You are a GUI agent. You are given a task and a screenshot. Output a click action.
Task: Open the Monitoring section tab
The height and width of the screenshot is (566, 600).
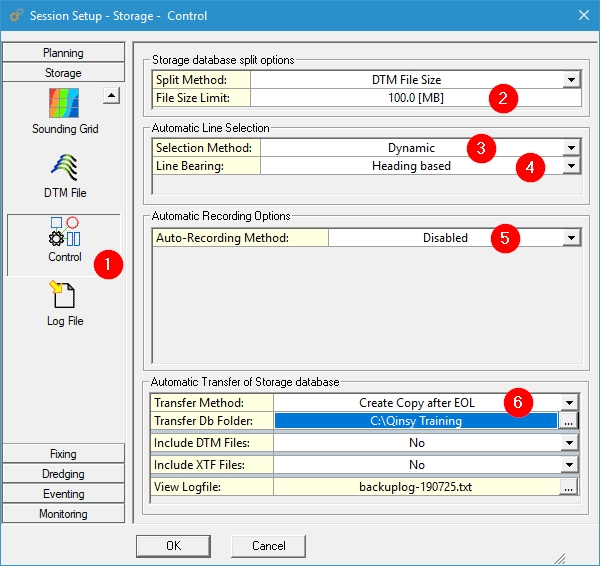(x=63, y=514)
